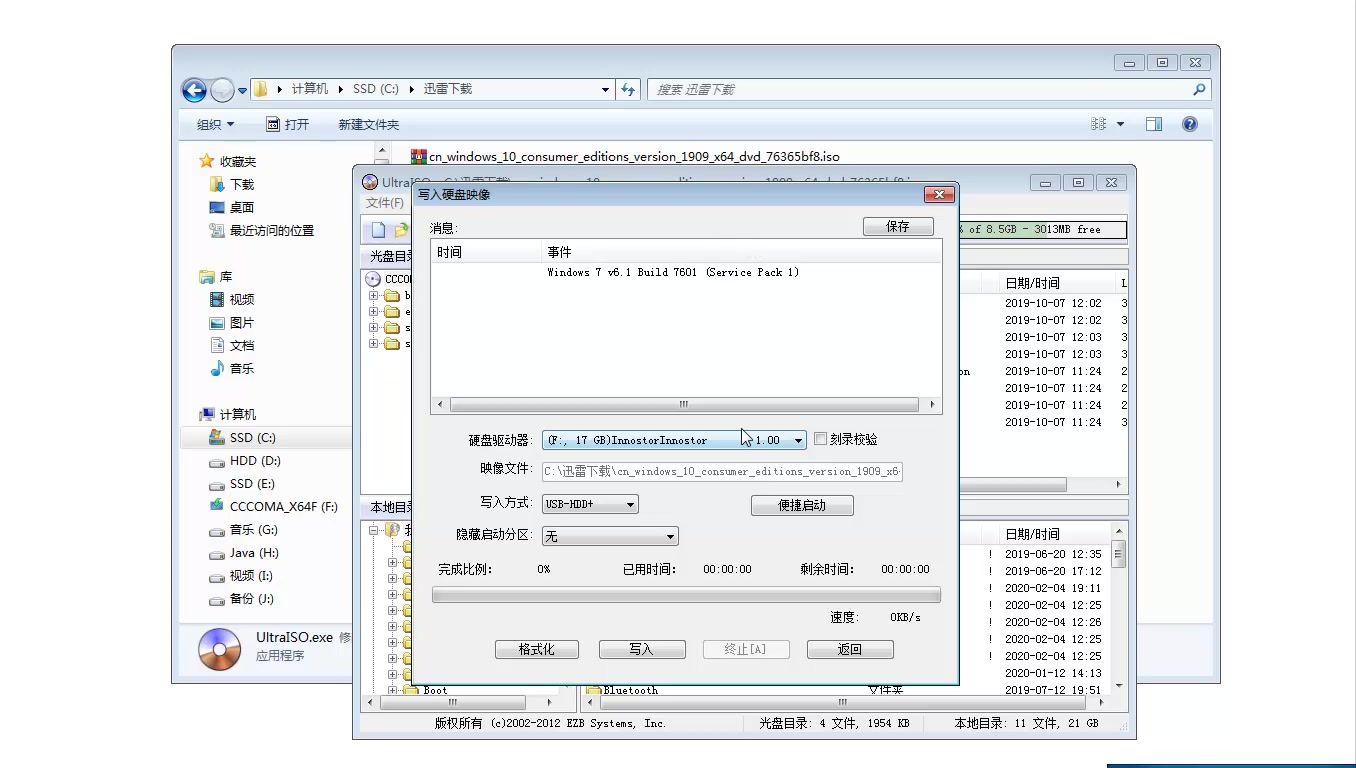Enable the 刻录校验 checkbox
1356x768 pixels.
[x=821, y=439]
